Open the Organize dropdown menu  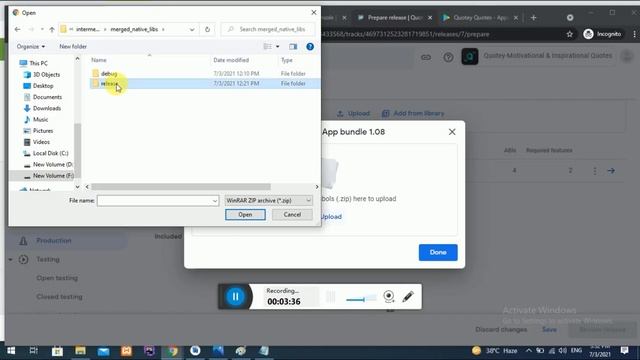pos(31,47)
